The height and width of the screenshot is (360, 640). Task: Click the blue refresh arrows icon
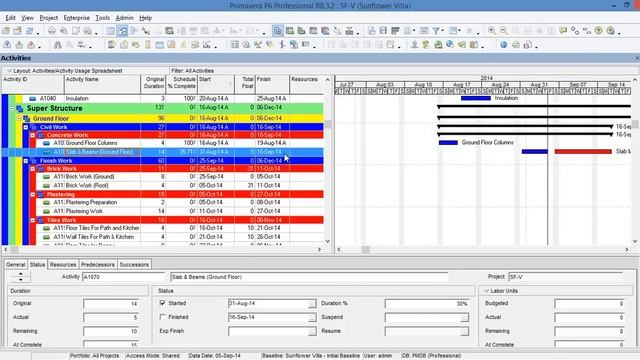(x=29, y=31)
